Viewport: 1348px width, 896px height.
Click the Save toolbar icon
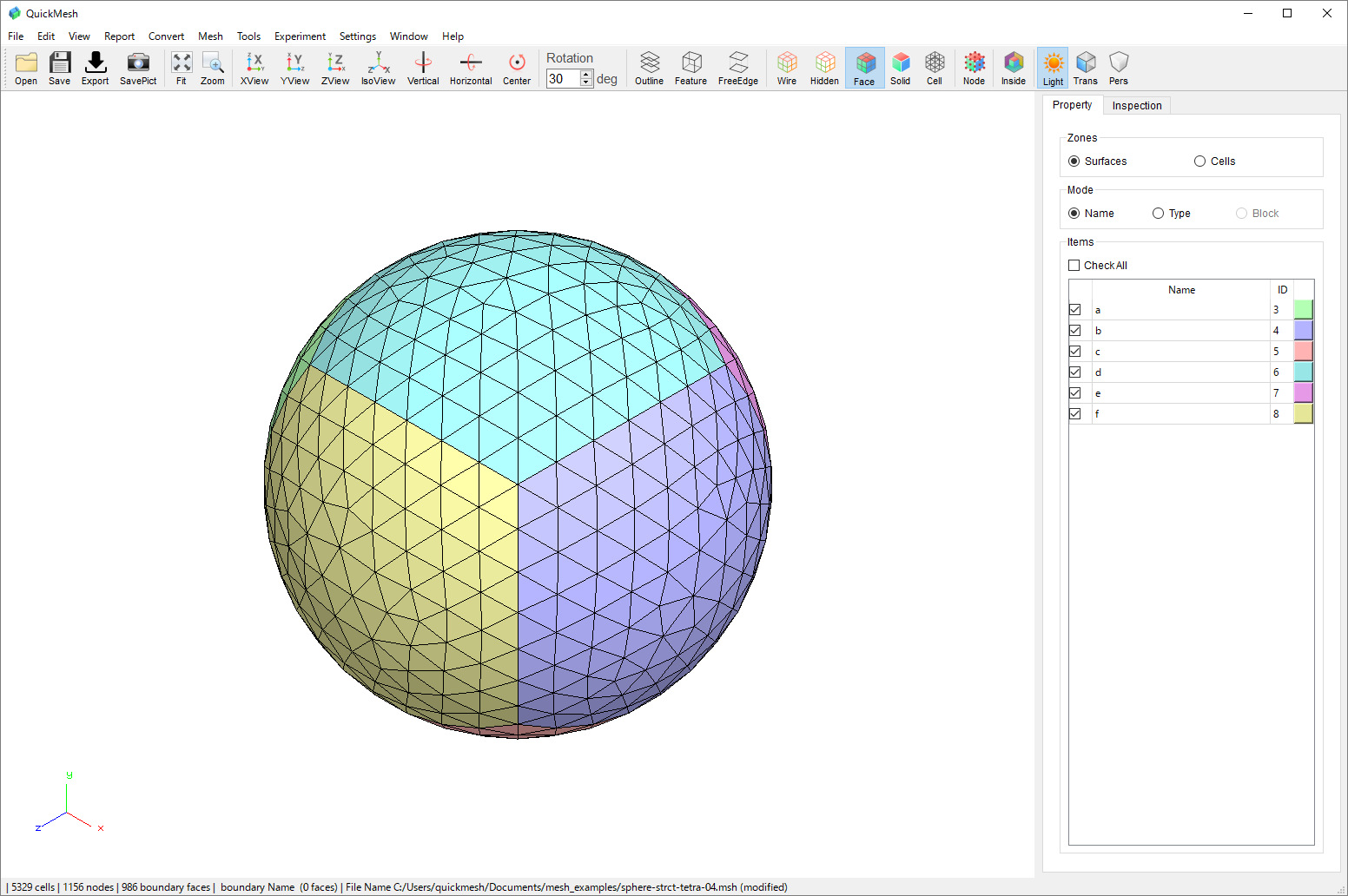coord(60,68)
